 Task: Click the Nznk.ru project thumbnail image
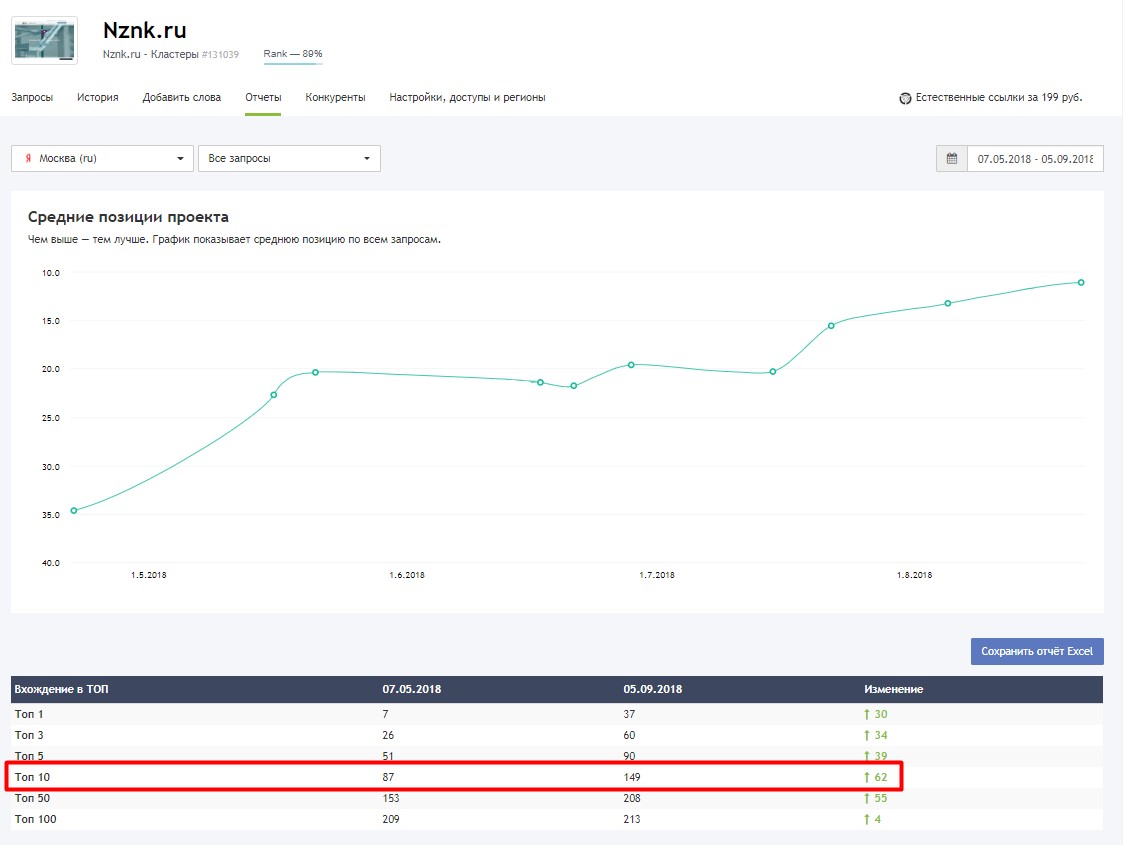click(x=44, y=40)
